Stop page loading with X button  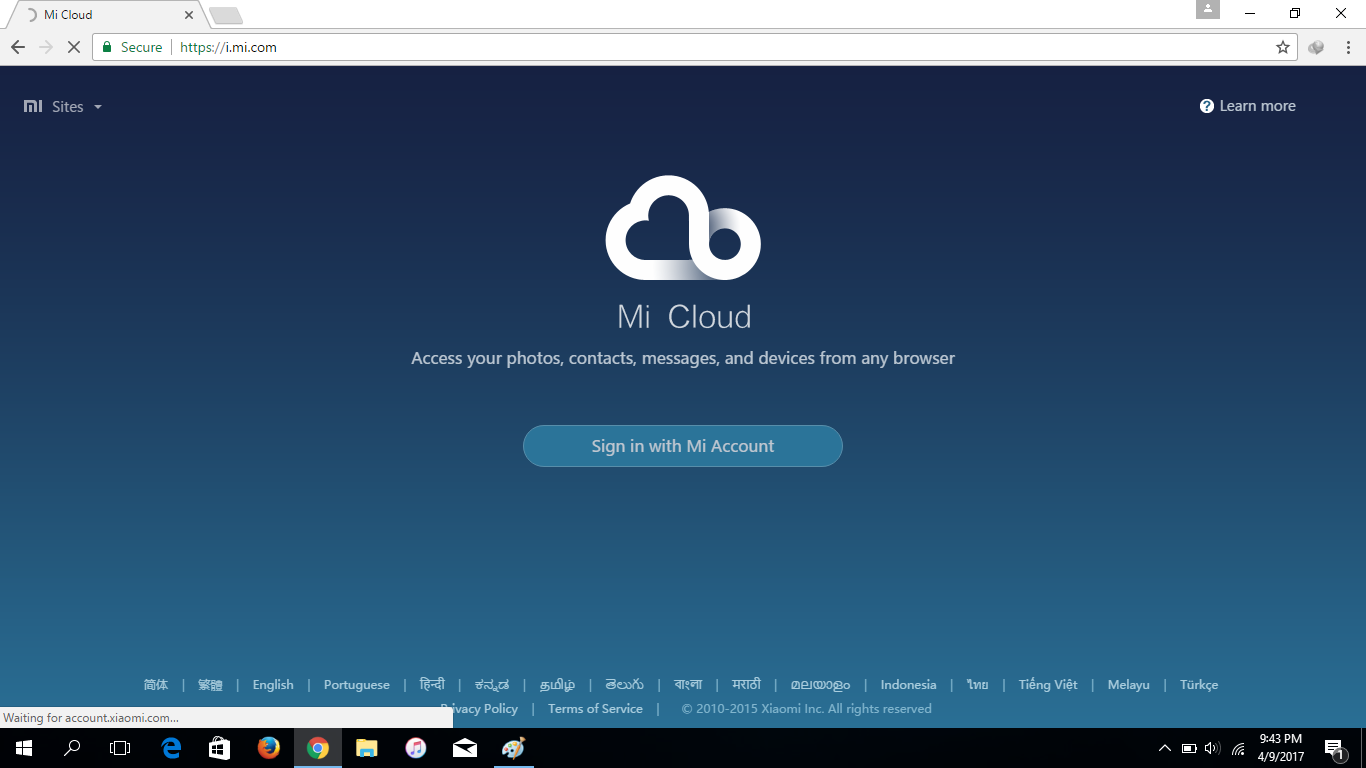point(74,47)
